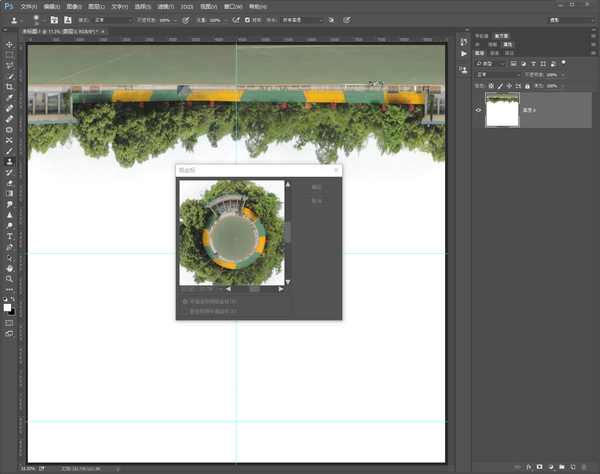Select the Crop tool
This screenshot has width=600, height=474.
(x=9, y=87)
